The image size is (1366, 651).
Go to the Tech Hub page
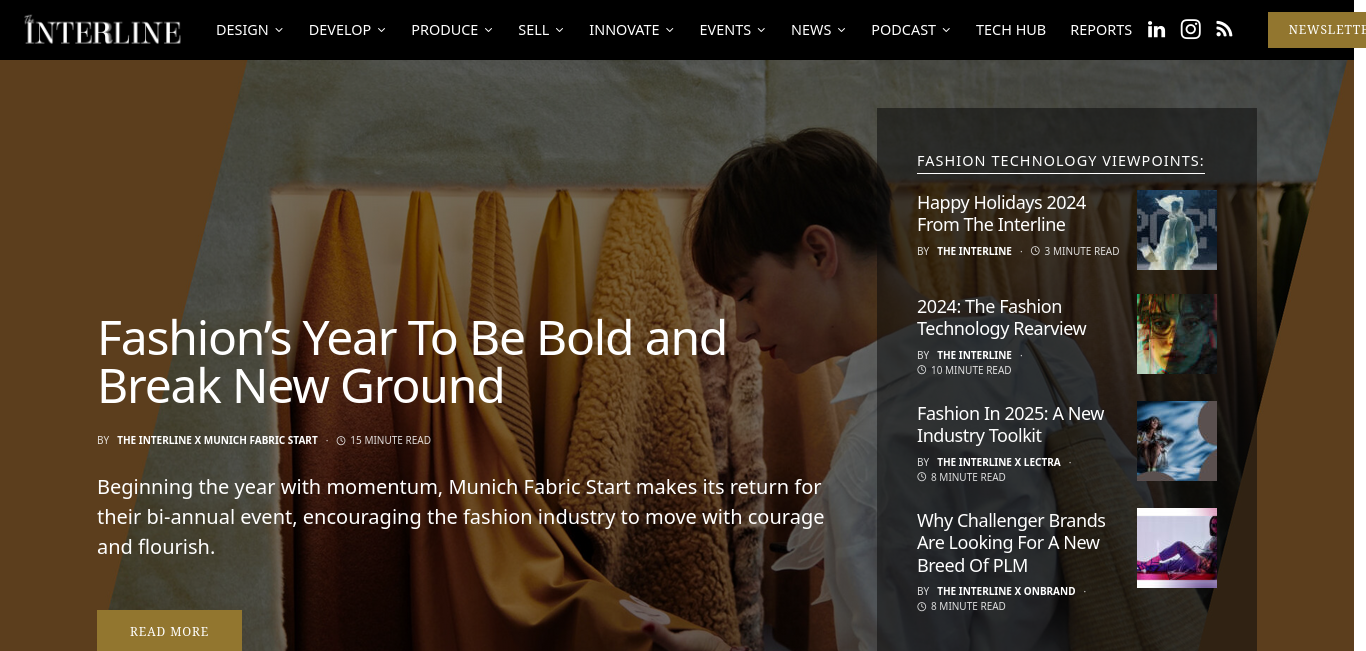1011,30
